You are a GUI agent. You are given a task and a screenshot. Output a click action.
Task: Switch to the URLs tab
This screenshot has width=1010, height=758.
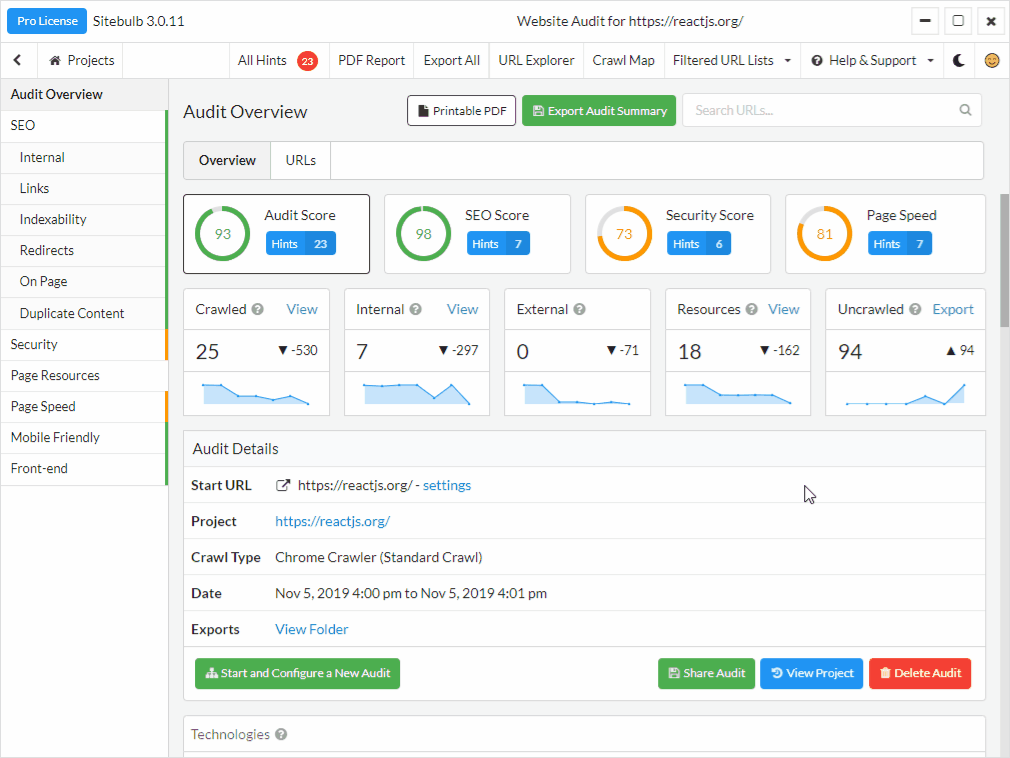(300, 160)
